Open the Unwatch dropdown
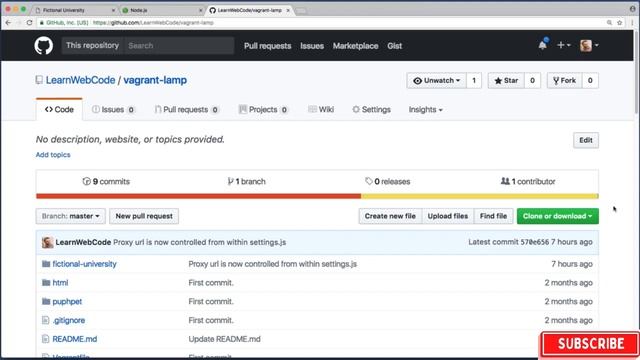This screenshot has height=360, width=640. pos(436,80)
